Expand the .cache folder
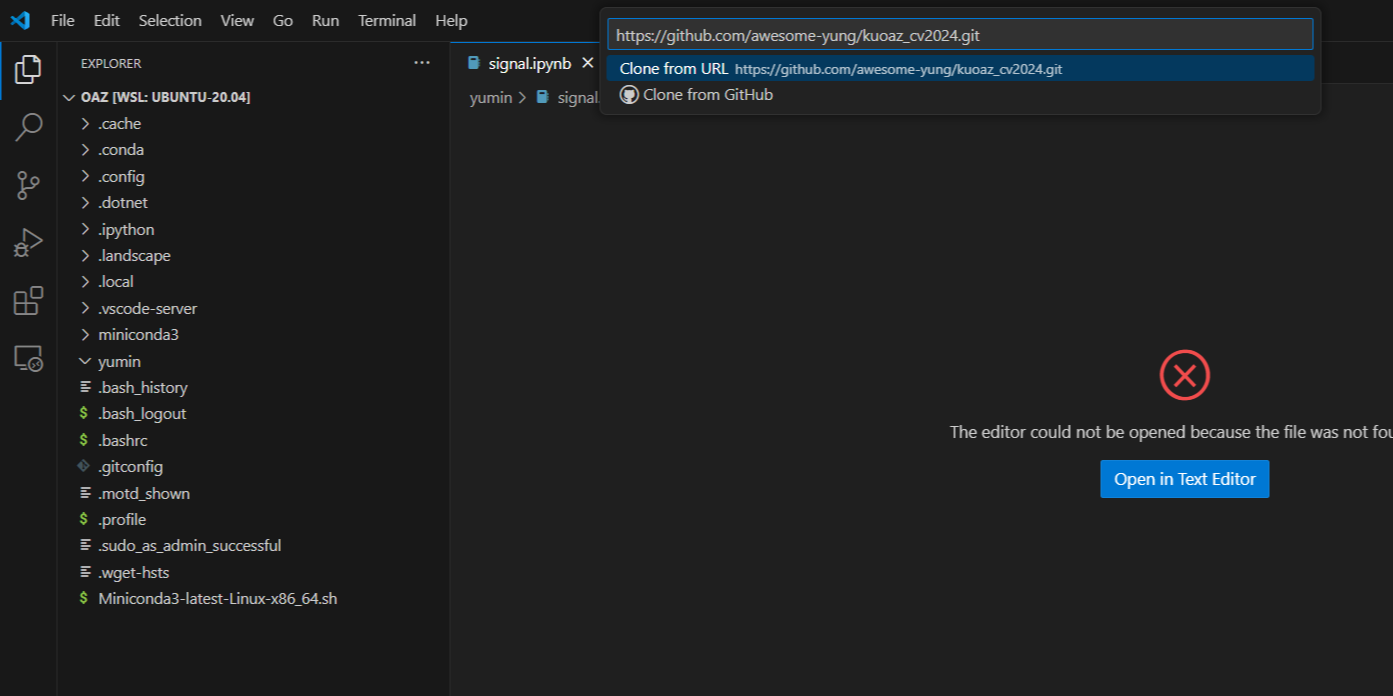This screenshot has width=1393, height=696. [x=85, y=124]
